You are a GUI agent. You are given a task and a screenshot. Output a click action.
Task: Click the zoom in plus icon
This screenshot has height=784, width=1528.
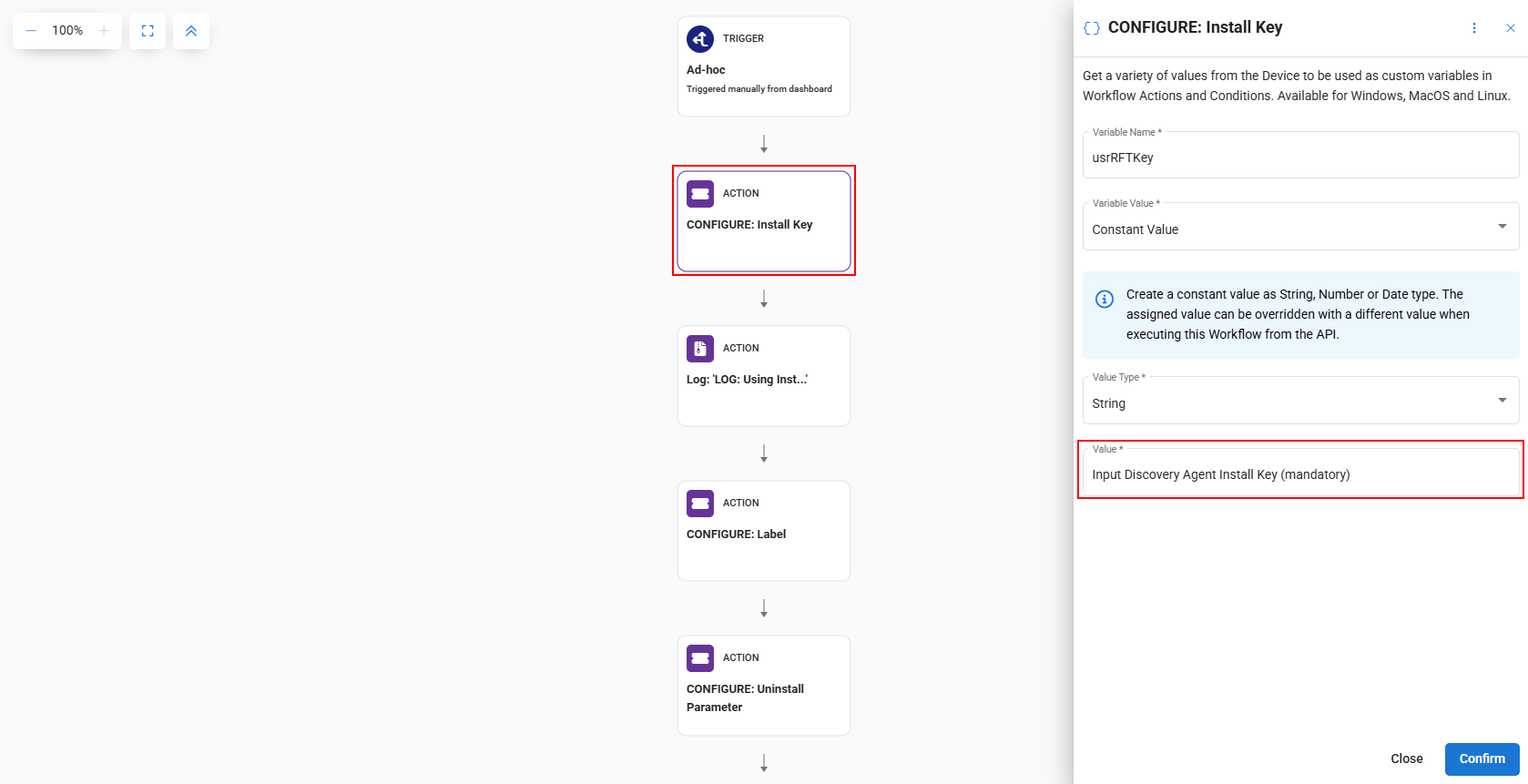[x=104, y=31]
